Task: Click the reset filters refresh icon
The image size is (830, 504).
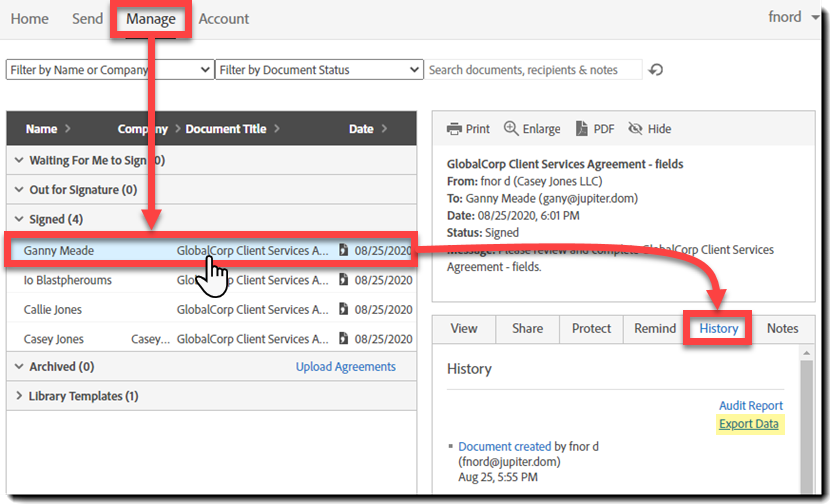Action: (656, 70)
